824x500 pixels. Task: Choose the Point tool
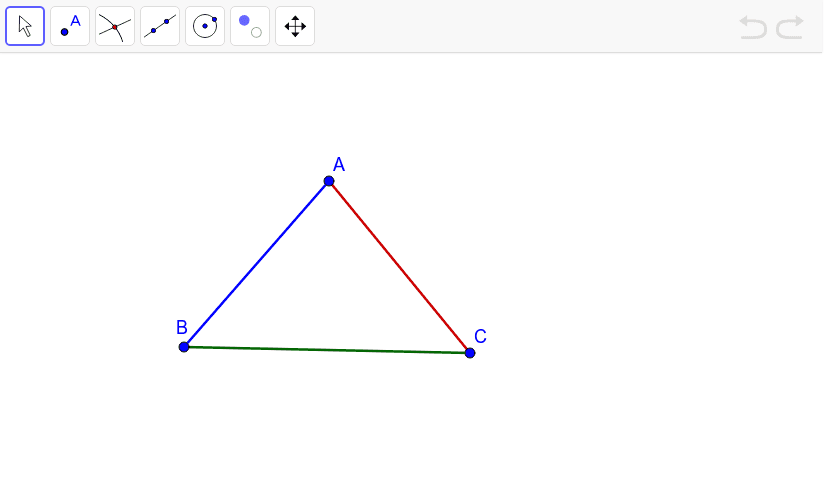click(x=70, y=26)
